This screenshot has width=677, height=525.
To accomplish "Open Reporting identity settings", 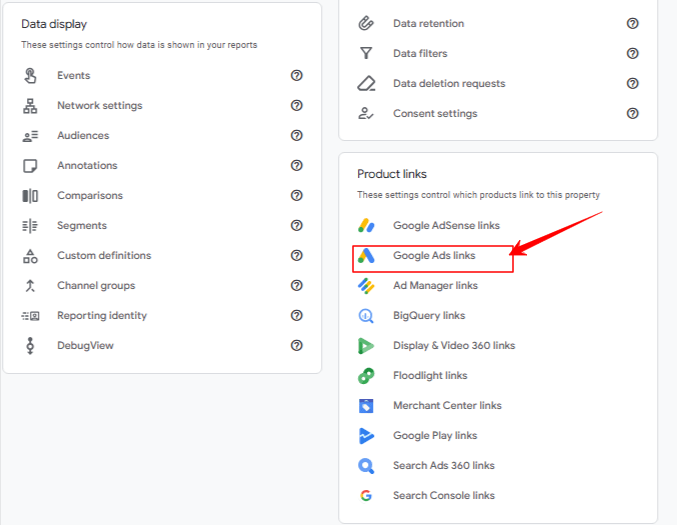I will (x=102, y=316).
